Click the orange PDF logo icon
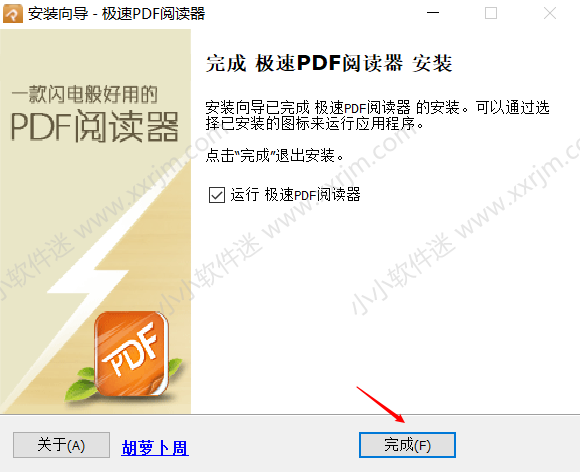This screenshot has height=472, width=580. click(x=131, y=353)
